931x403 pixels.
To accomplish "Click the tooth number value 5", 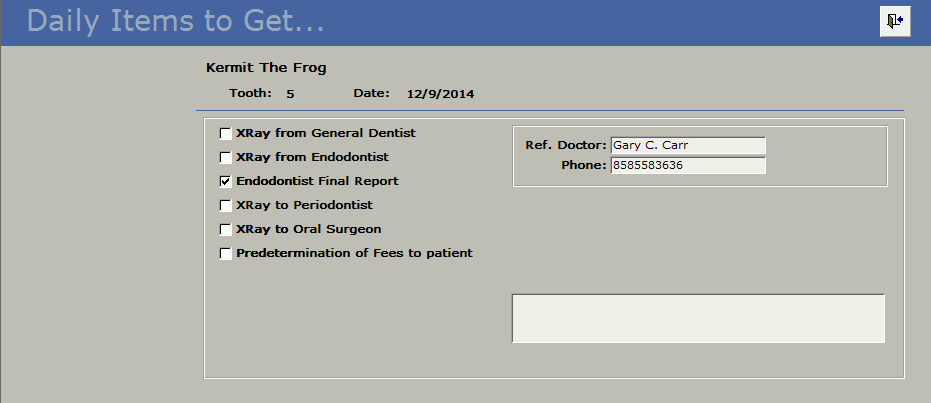I will 290,94.
